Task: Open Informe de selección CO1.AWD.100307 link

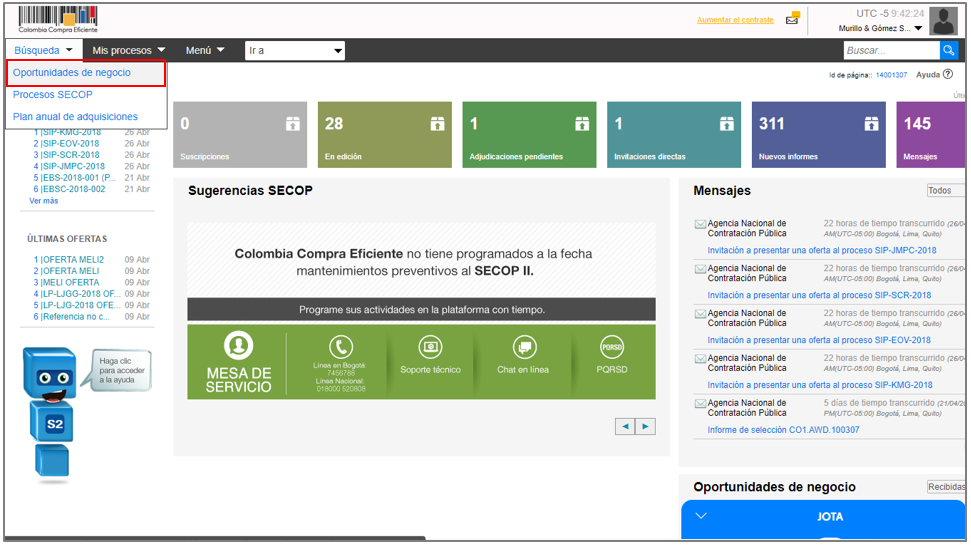Action: click(783, 430)
